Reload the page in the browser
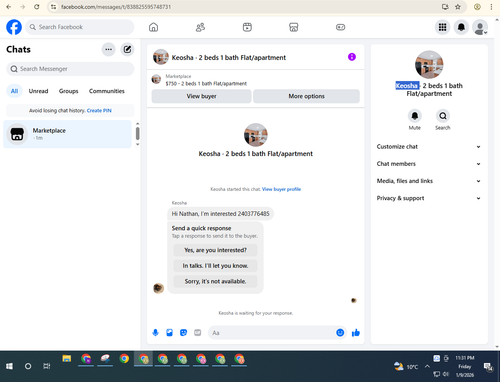 point(37,7)
